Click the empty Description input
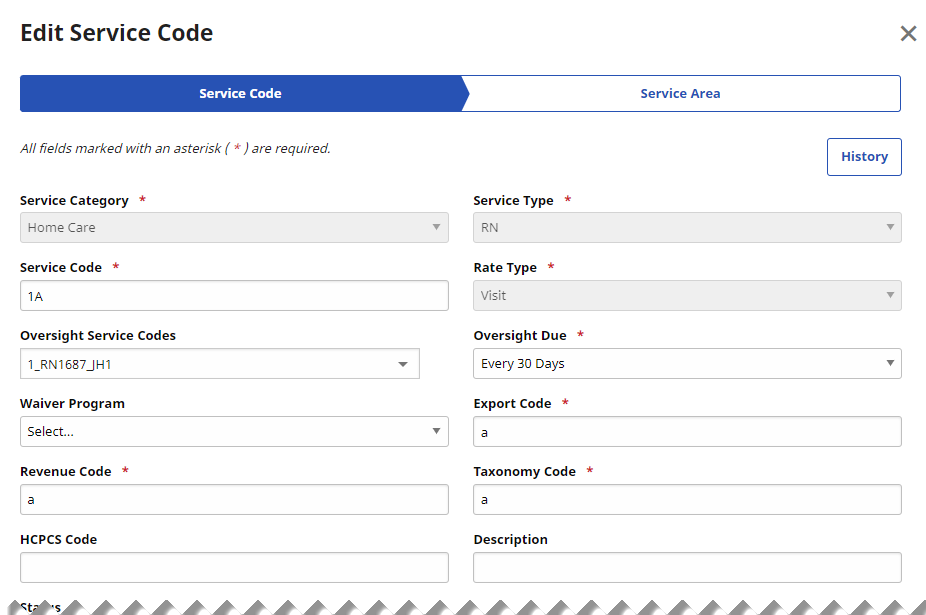The width and height of the screenshot is (926, 615). (x=687, y=567)
